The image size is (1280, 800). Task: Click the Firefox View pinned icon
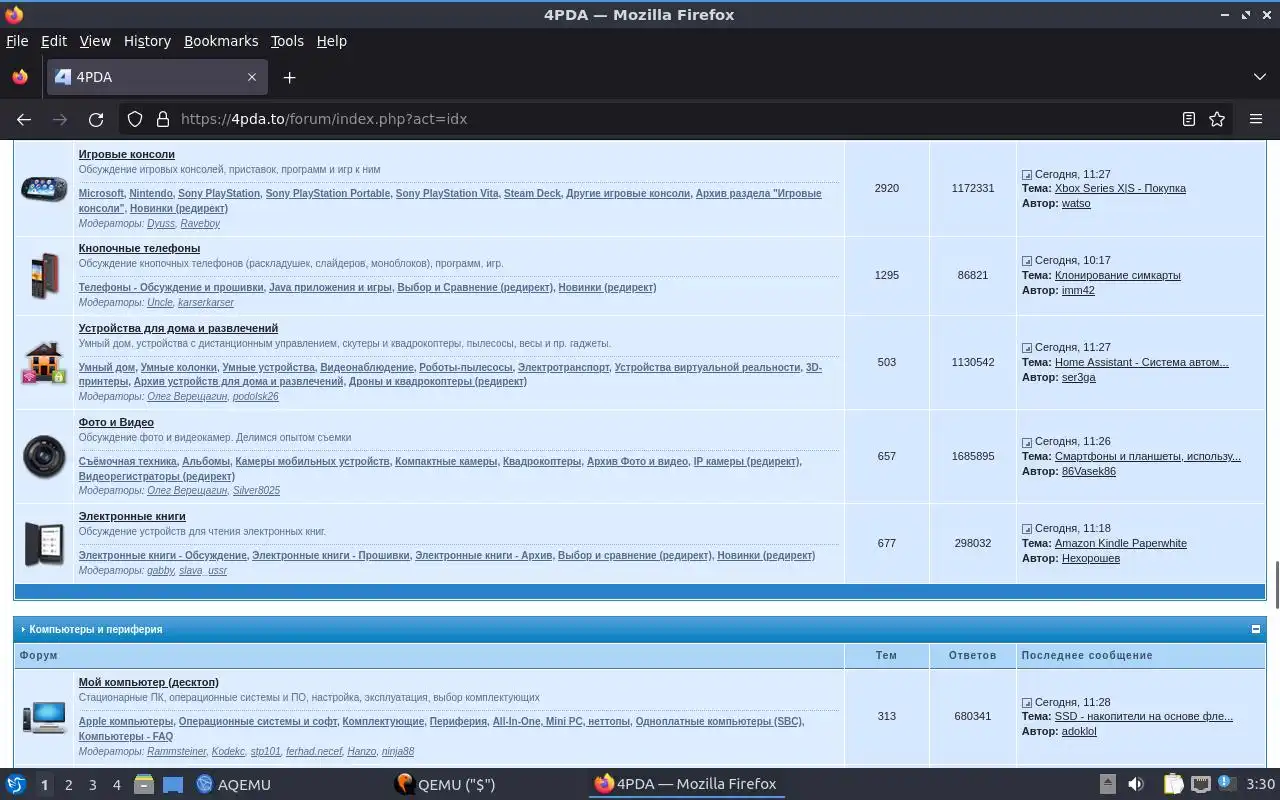(20, 77)
